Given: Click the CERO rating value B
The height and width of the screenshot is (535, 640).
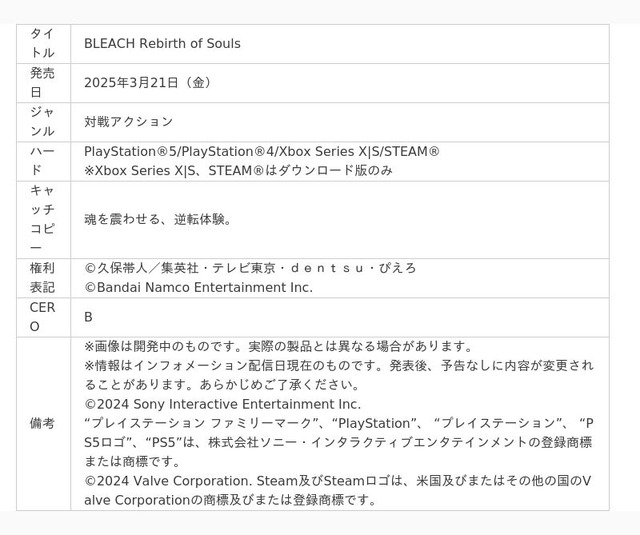Looking at the screenshot, I should pyautogui.click(x=88, y=317).
